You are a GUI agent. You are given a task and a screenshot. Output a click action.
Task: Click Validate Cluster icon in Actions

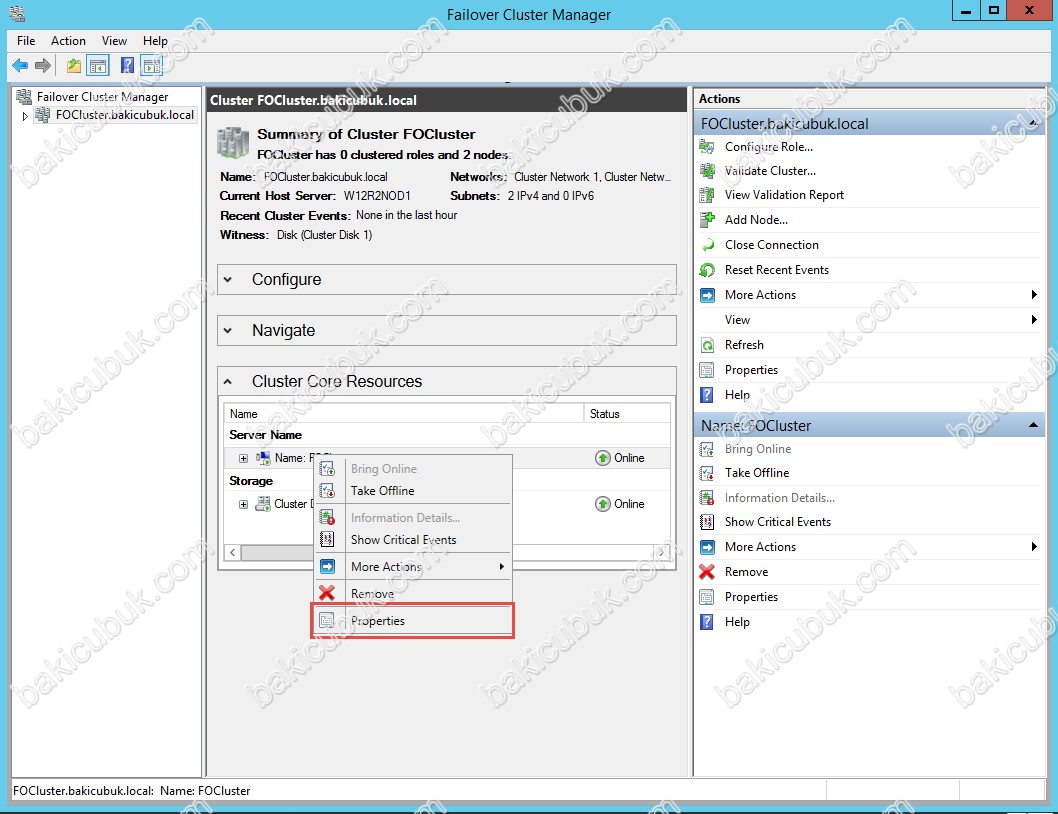706,171
